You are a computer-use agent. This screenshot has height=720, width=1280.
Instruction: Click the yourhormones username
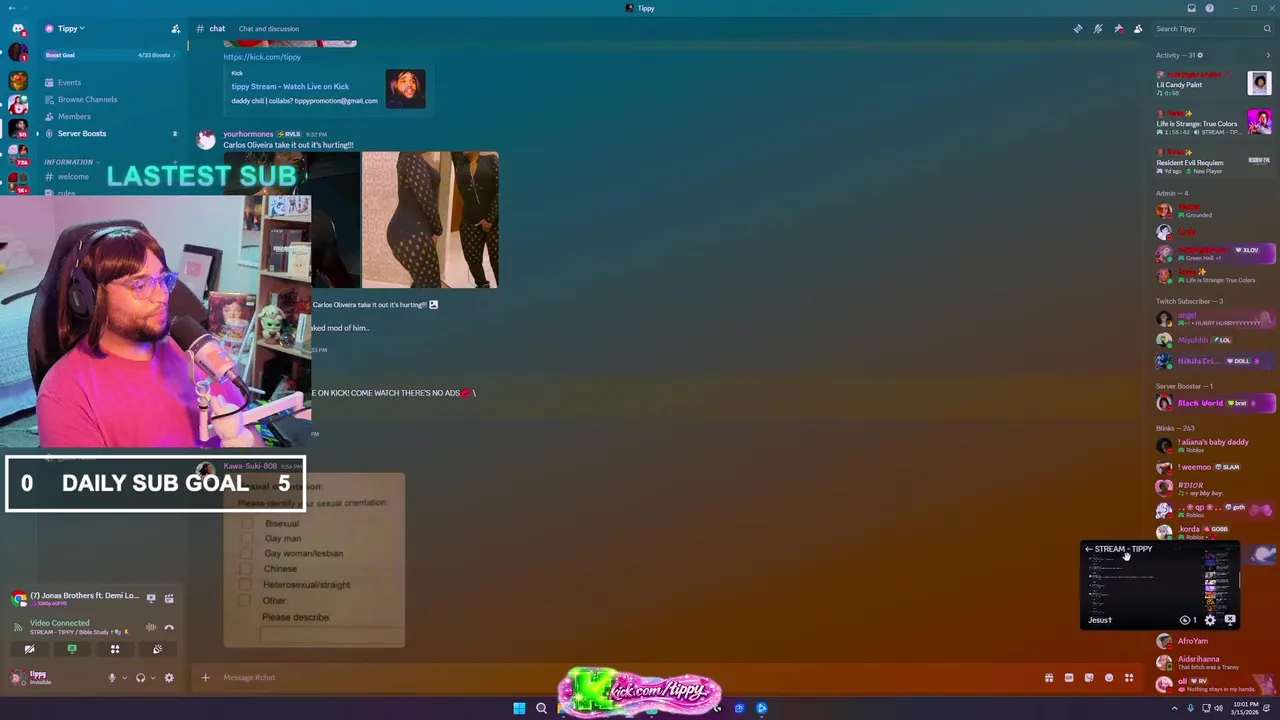click(x=248, y=134)
